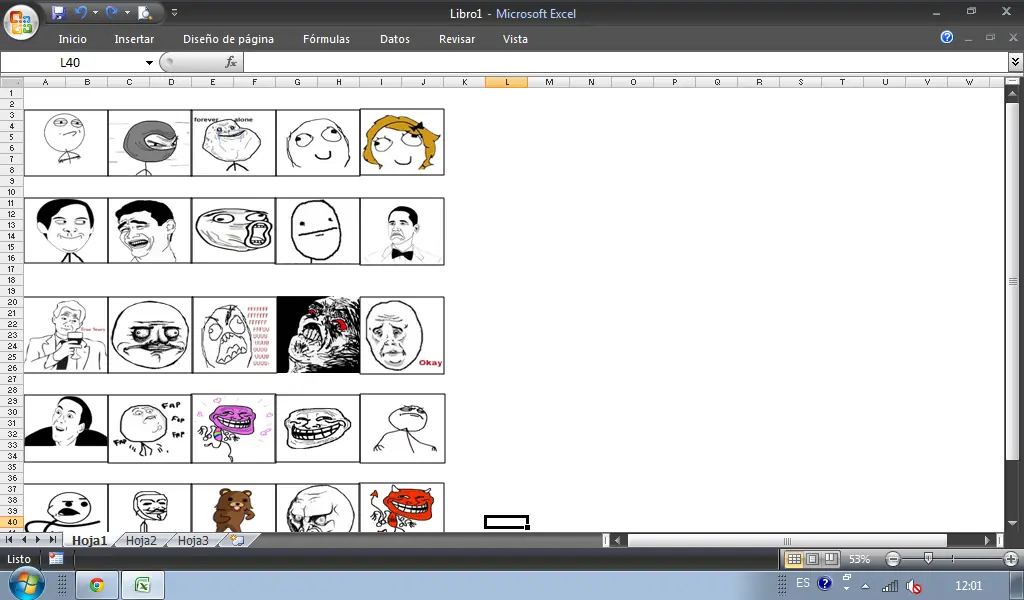Go to previous sheet navigation arrow
The width and height of the screenshot is (1024, 600).
pos(24,540)
